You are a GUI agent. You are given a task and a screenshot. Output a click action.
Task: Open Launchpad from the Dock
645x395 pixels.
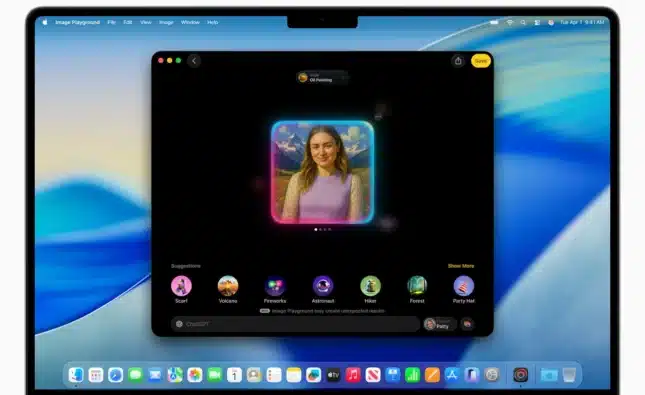(x=96, y=375)
